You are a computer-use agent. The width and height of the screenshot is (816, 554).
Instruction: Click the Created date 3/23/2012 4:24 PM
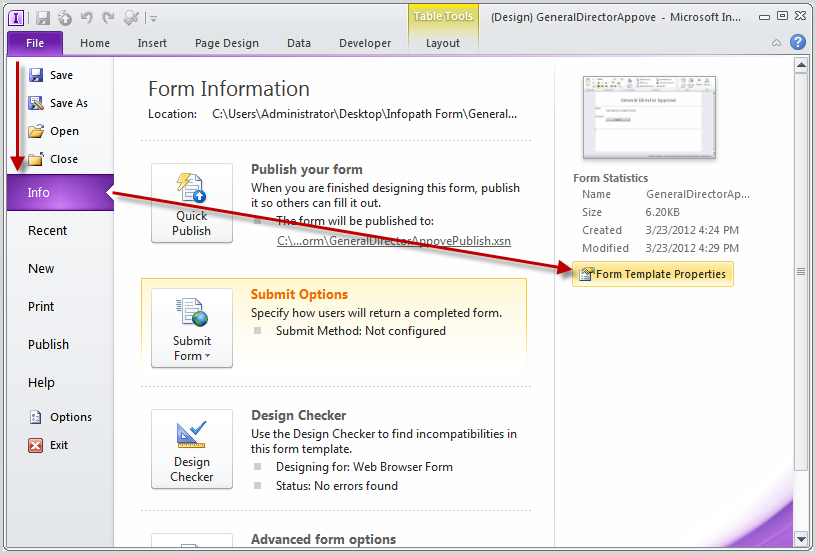[692, 230]
